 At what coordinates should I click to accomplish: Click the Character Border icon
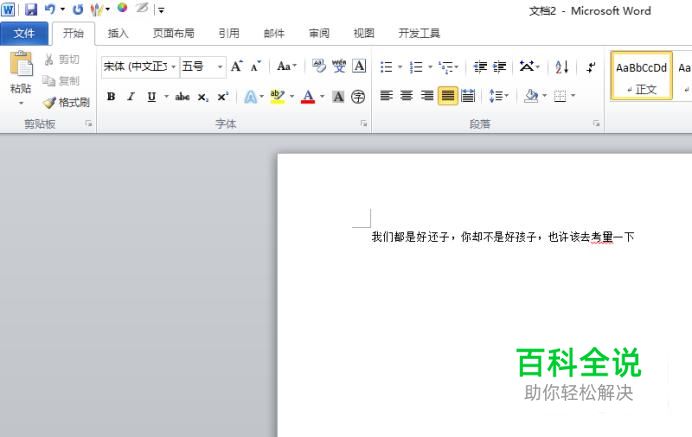359,66
